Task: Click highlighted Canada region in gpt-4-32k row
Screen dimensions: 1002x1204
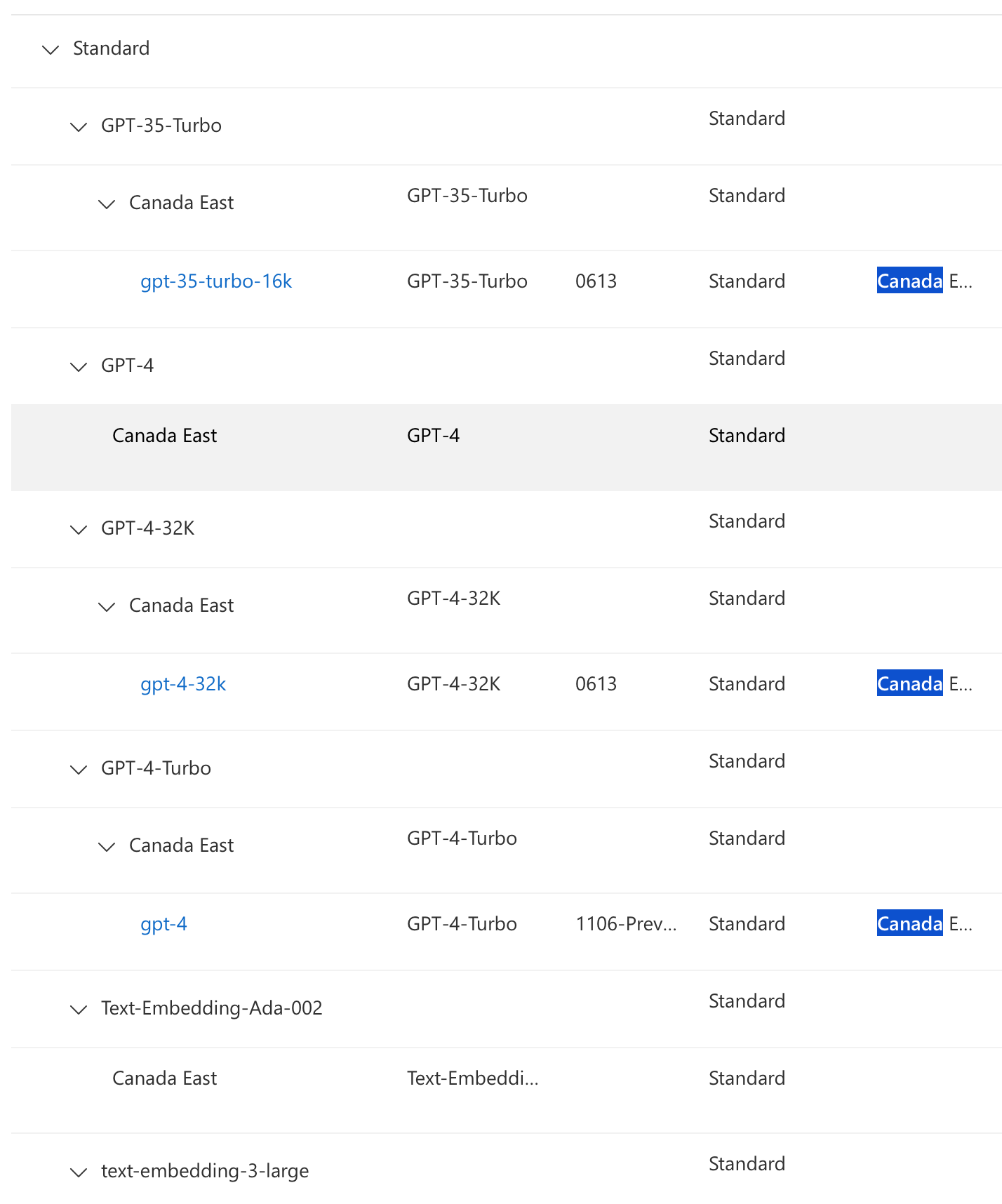Action: click(x=909, y=683)
